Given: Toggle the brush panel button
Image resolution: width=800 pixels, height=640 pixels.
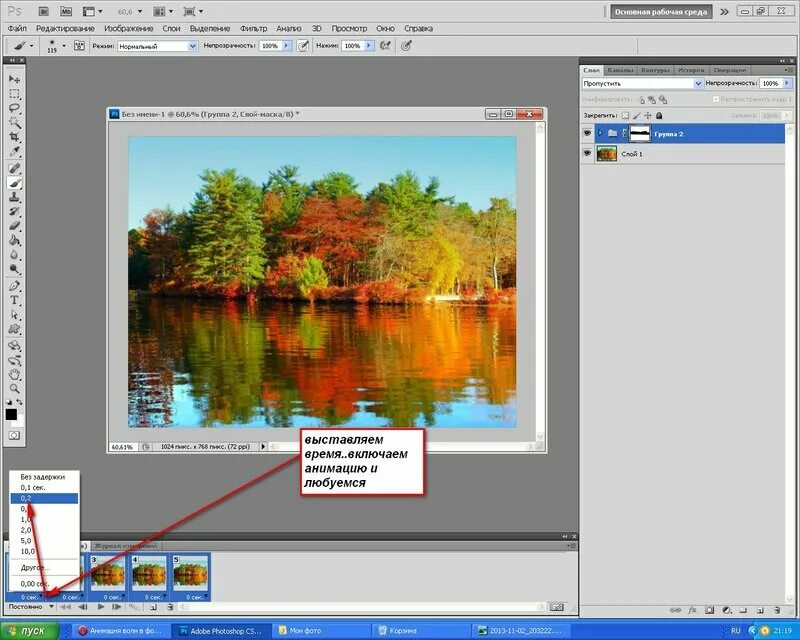Looking at the screenshot, I should 79,46.
